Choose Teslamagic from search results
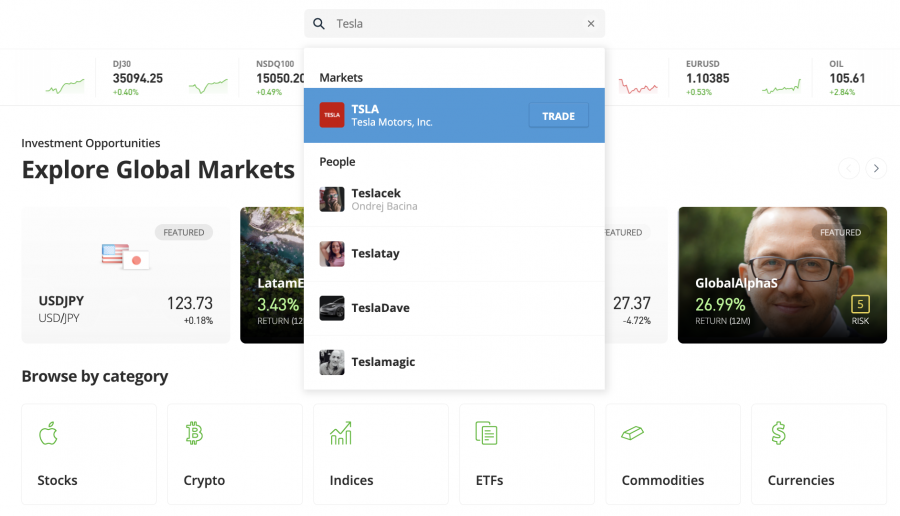The width and height of the screenshot is (900, 516). click(383, 362)
